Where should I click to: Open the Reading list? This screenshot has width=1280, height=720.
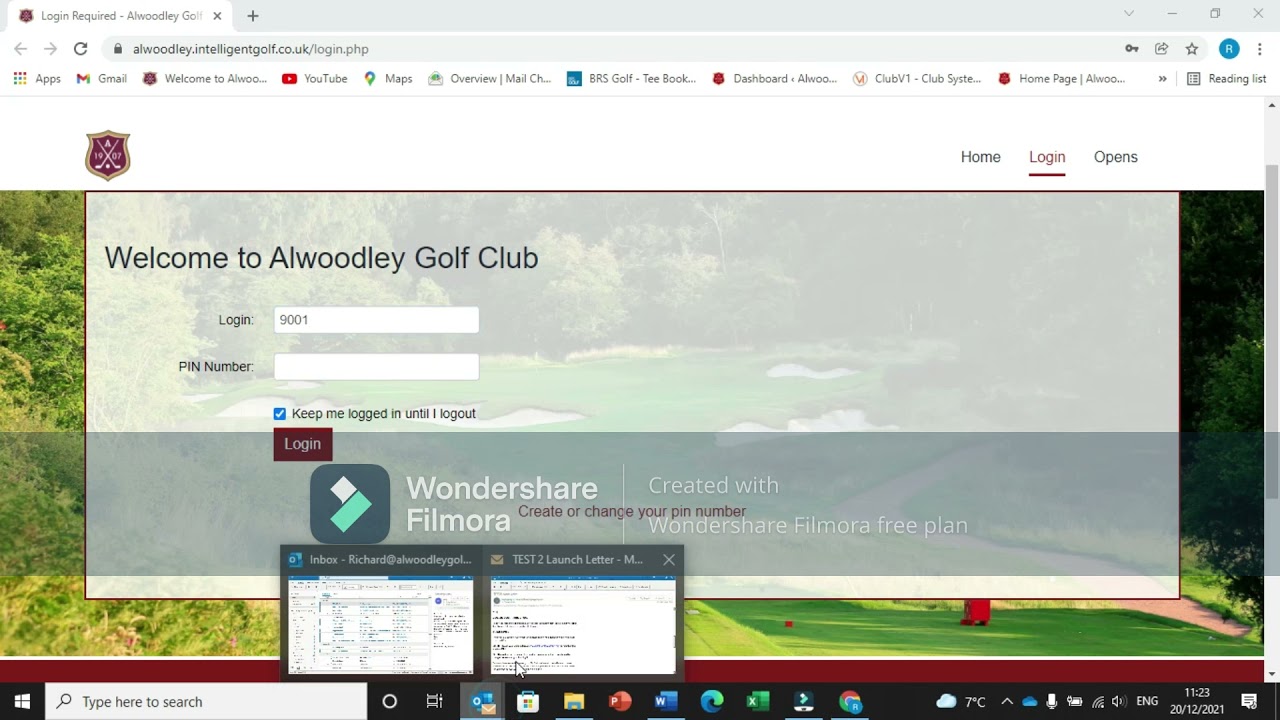tap(1227, 78)
